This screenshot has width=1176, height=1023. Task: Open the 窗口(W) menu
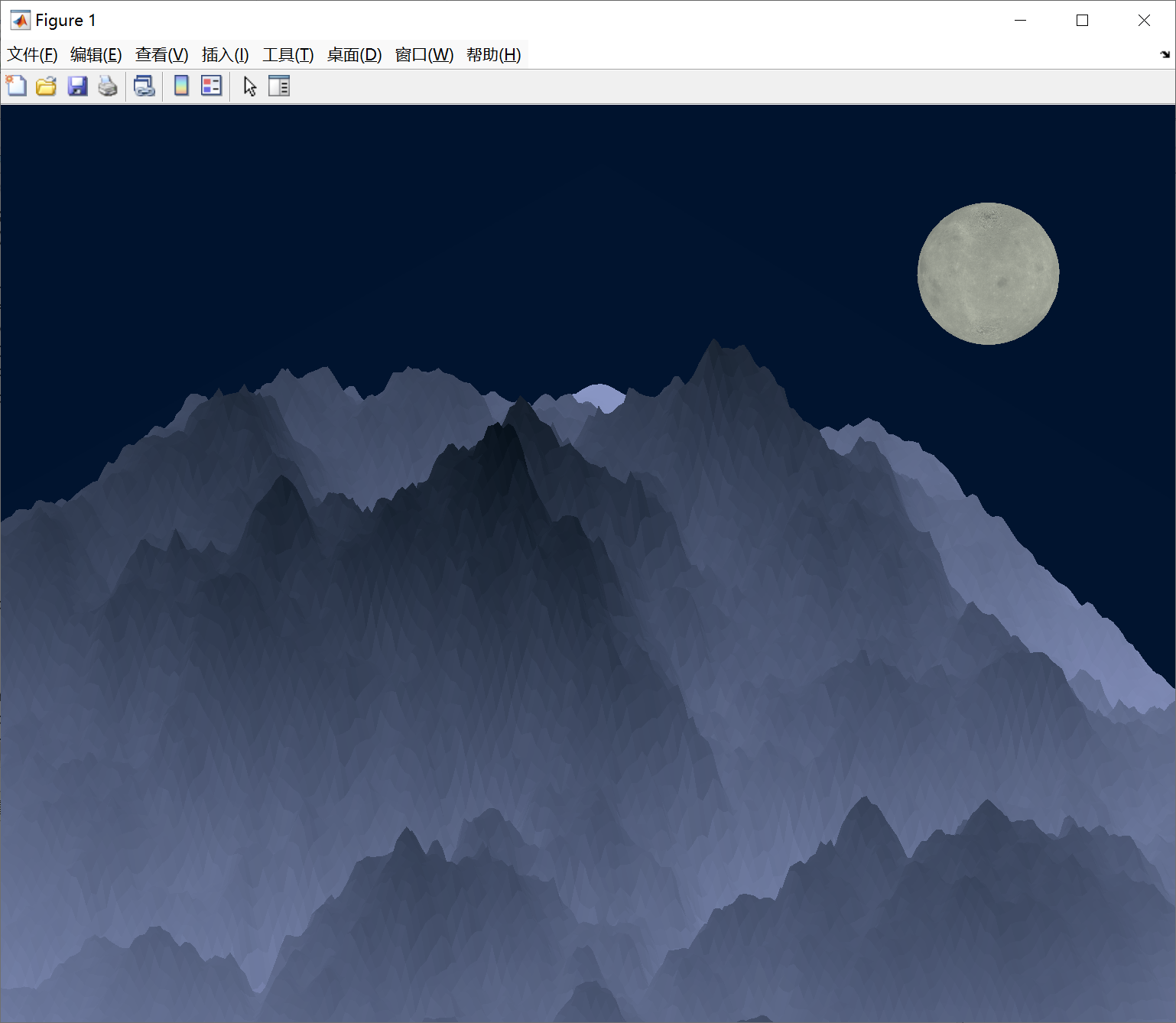424,55
